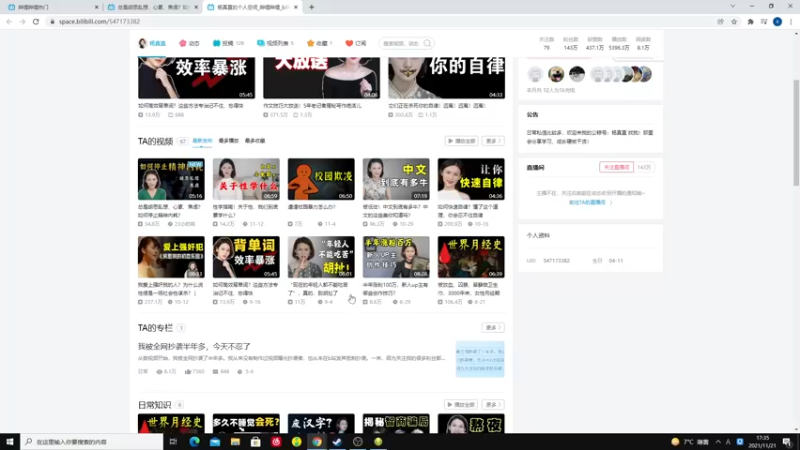Click the Windows taskbar search box
Image resolution: width=800 pixels, height=450 pixels.
coord(92,441)
